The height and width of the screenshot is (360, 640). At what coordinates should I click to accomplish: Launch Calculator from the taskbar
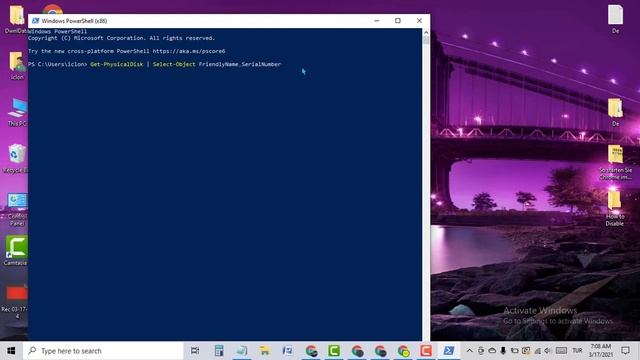[219, 351]
